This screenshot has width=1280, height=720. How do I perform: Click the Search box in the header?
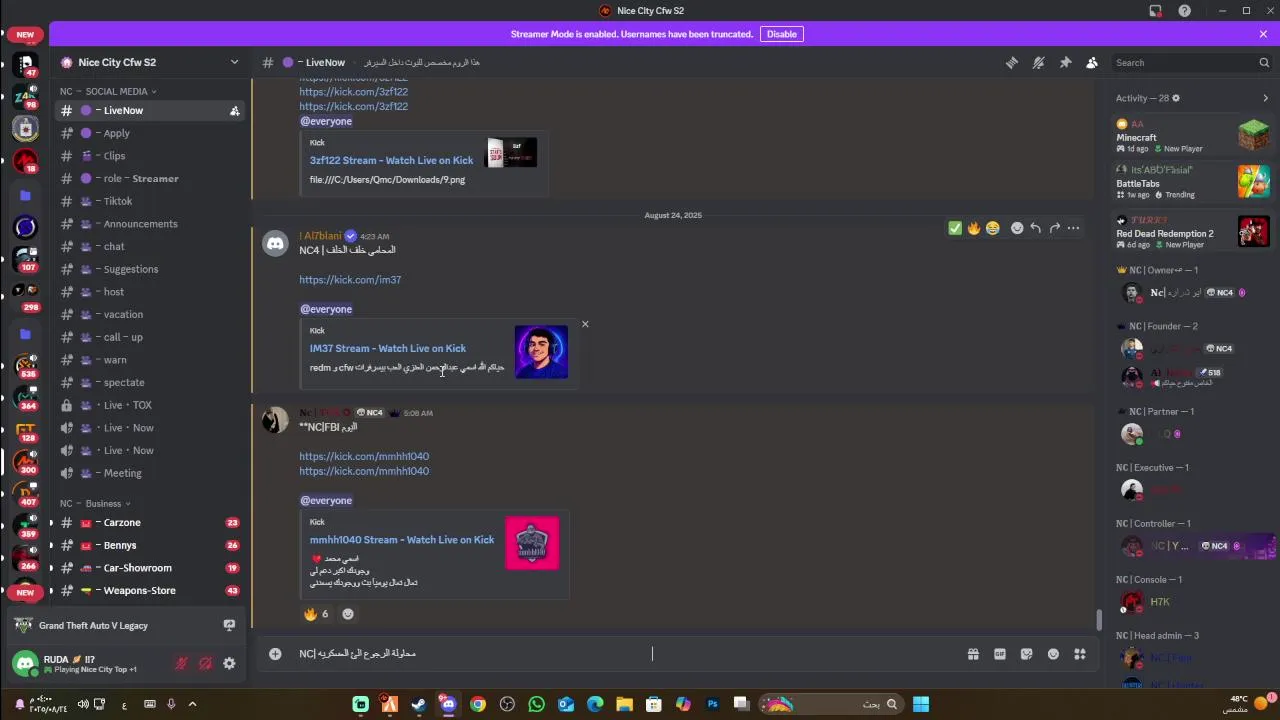(1192, 62)
